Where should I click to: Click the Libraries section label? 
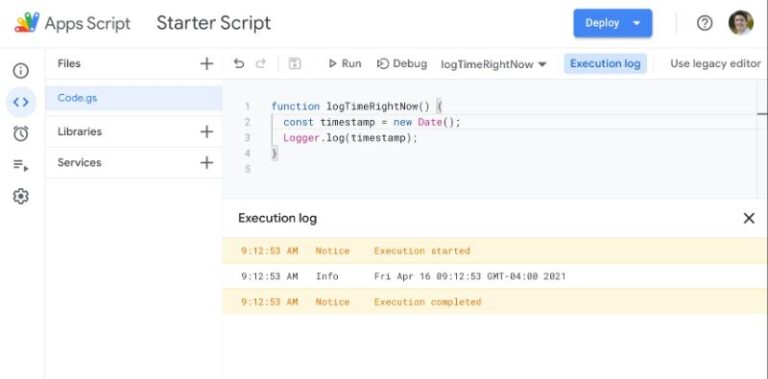pos(80,131)
